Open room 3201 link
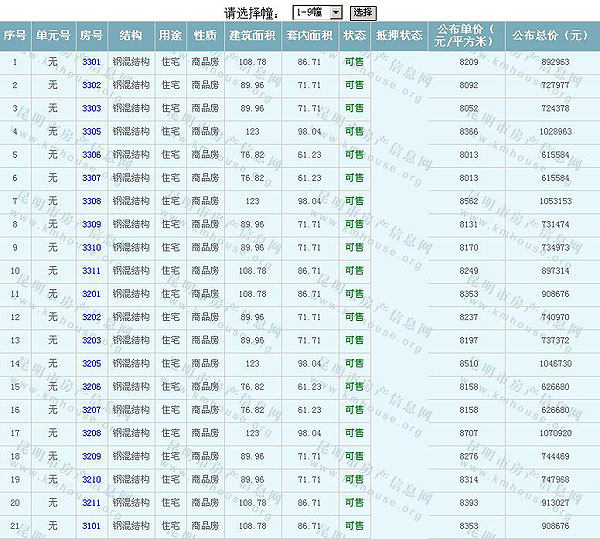The image size is (600, 539). tap(91, 294)
